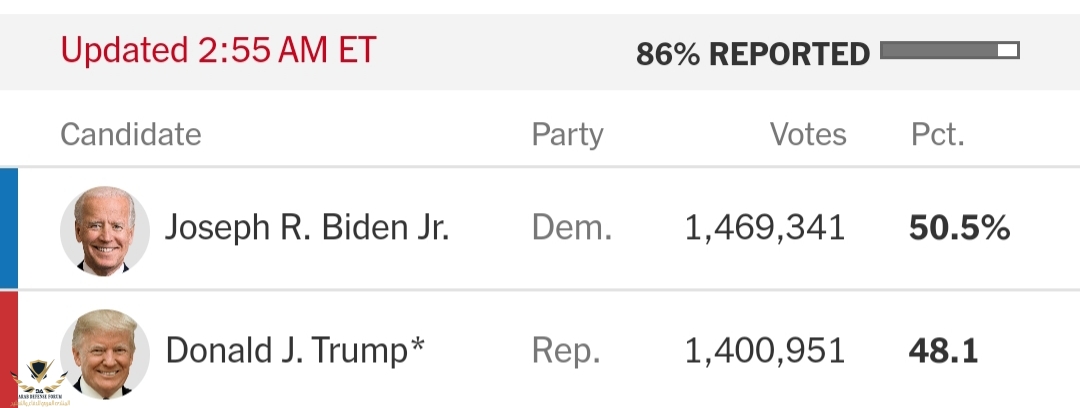
Task: Click Donald Trump's portrait photo
Action: [105, 354]
